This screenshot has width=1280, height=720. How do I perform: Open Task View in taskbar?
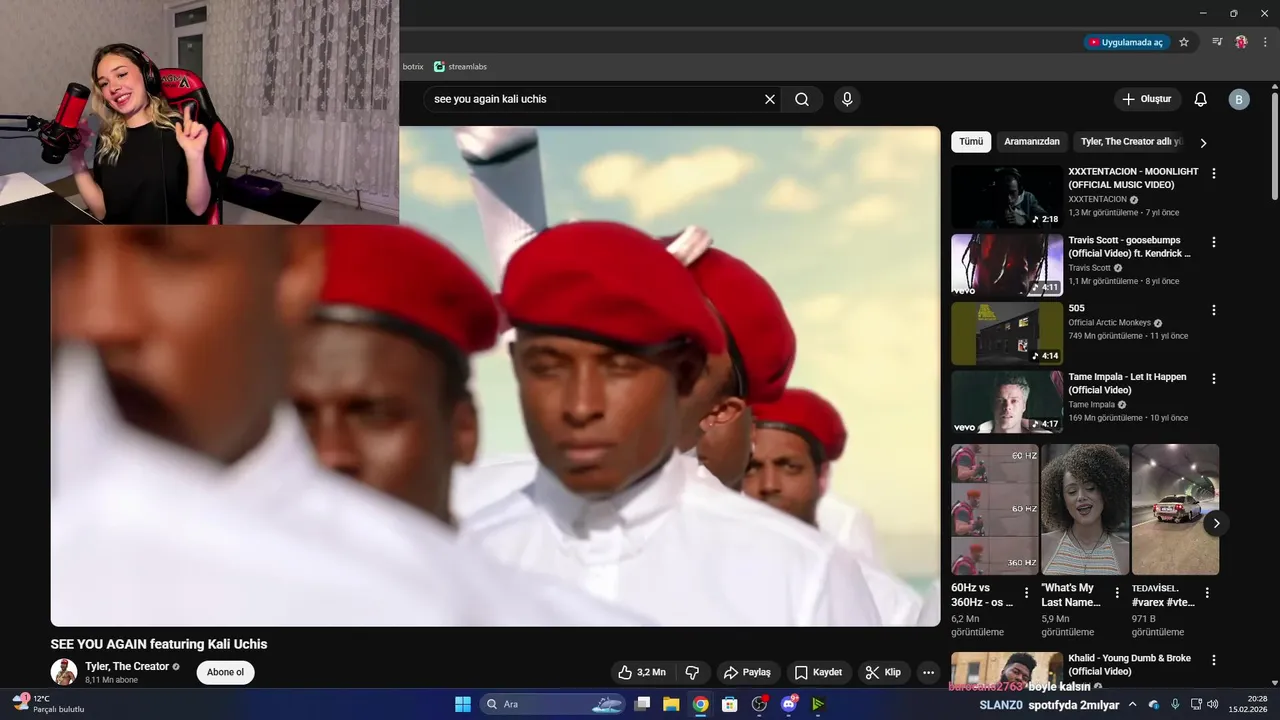click(x=643, y=704)
